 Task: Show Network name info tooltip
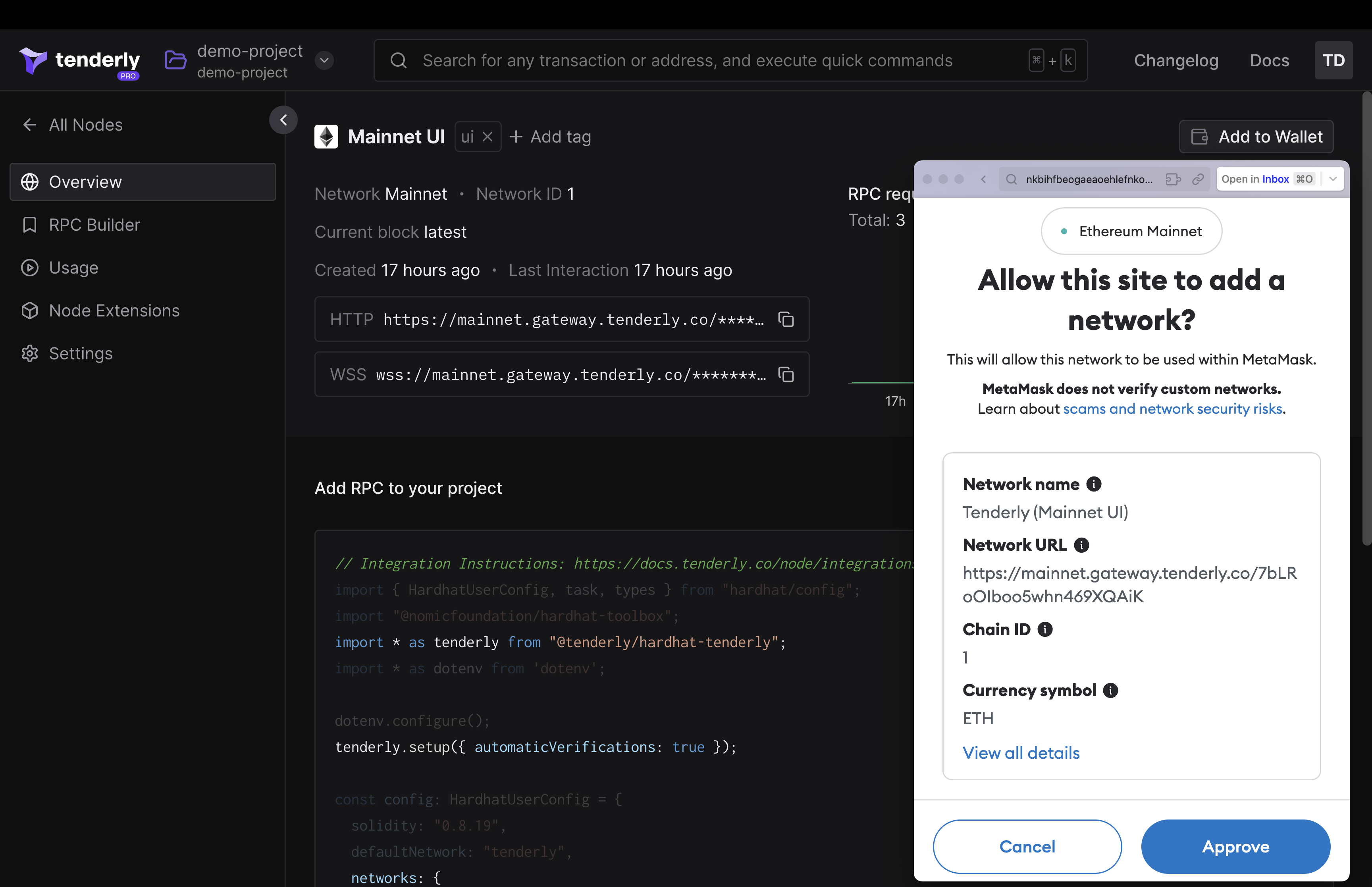click(1094, 484)
